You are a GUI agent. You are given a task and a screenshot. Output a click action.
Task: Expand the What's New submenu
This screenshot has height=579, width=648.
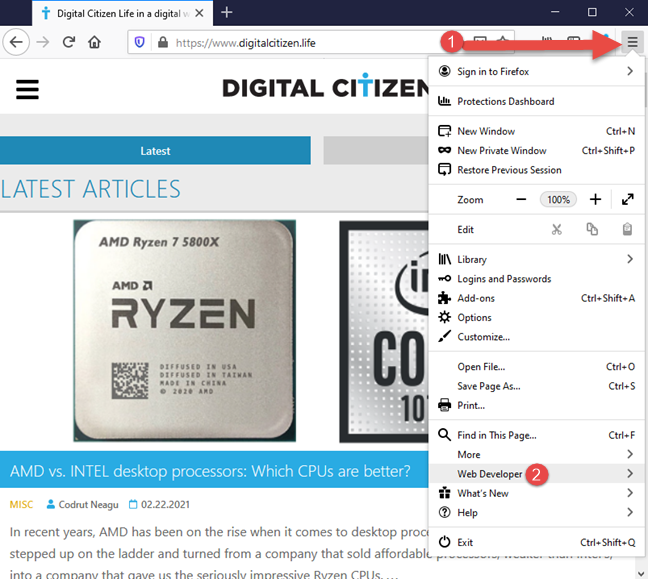pyautogui.click(x=536, y=493)
